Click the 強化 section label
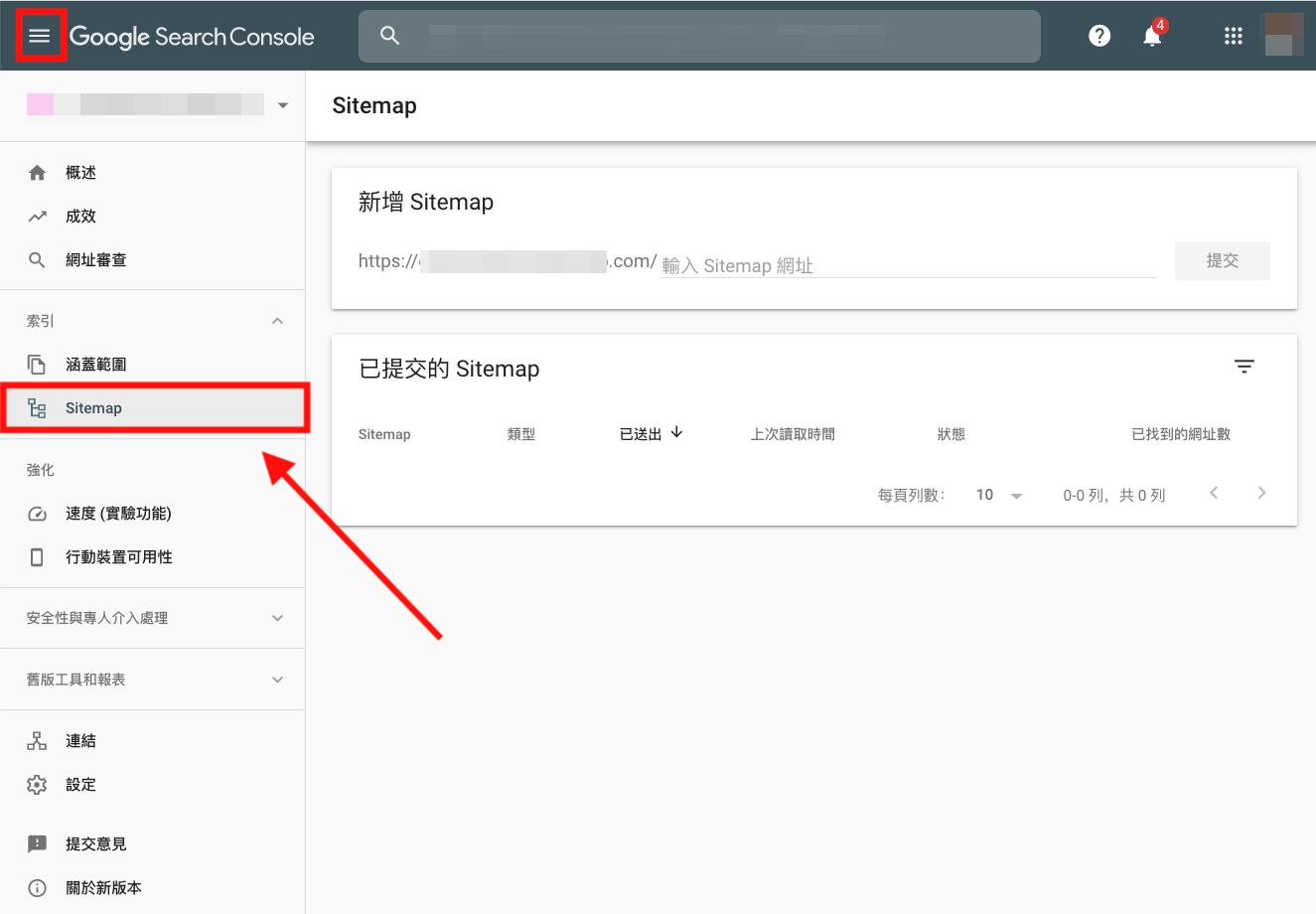 coord(41,470)
